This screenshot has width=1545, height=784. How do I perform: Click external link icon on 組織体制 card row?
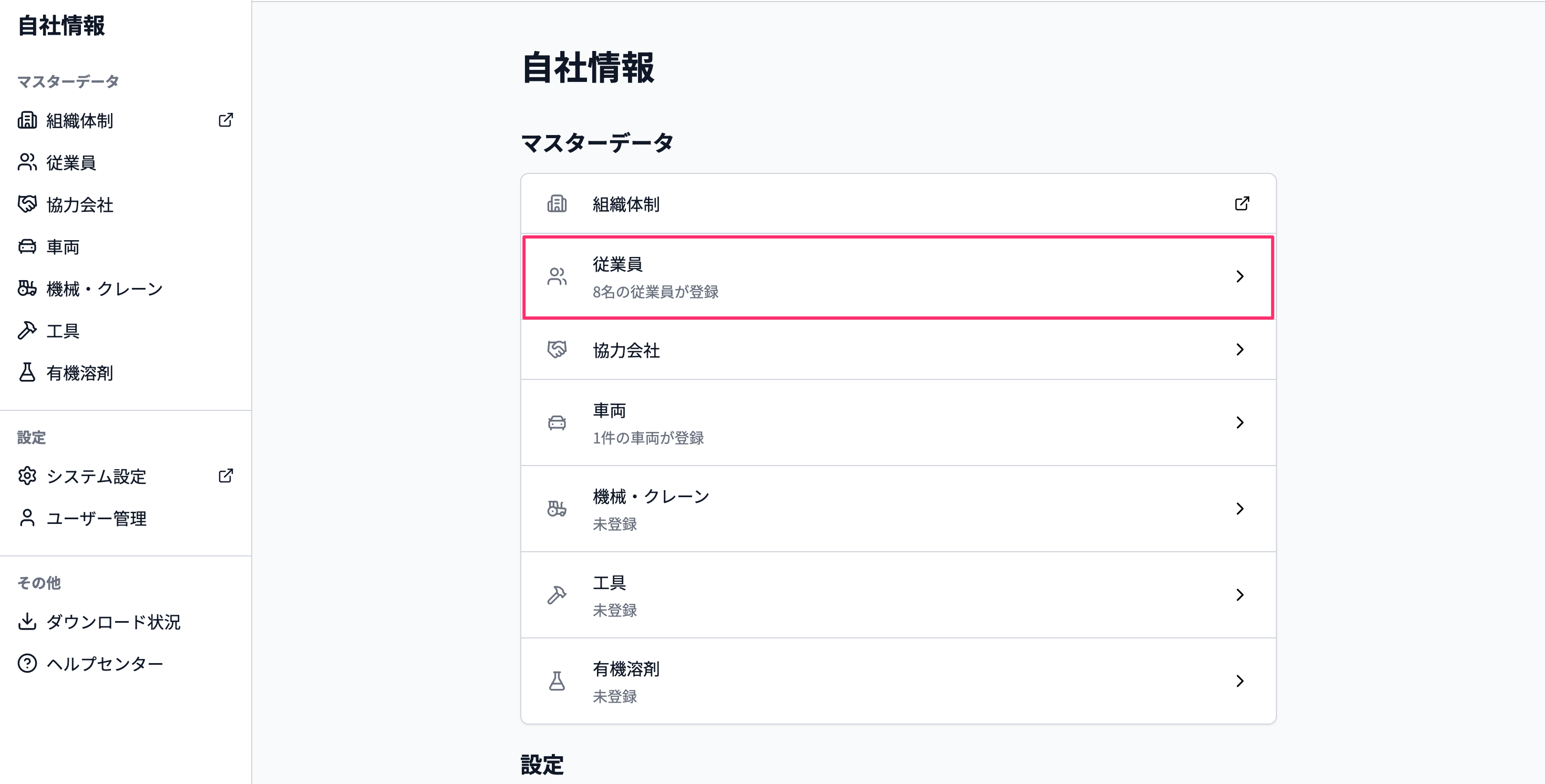point(1242,204)
